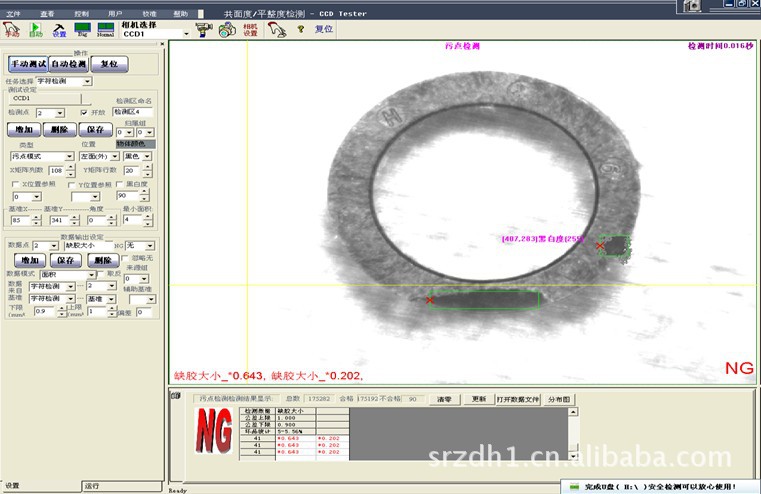Viewport: 761px width, 494px height.
Task: Toggle the 开放 checkbox
Action: tap(85, 113)
